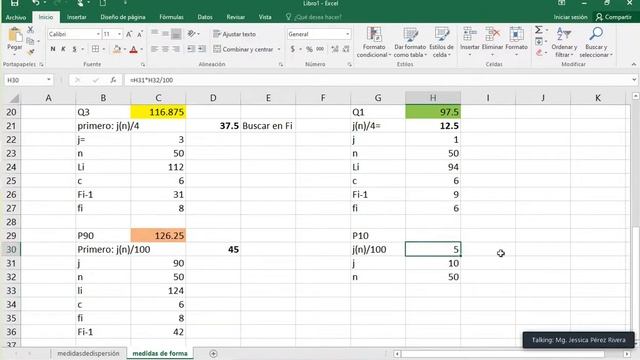Select green cell with 97.5
The height and width of the screenshot is (360, 640).
click(433, 112)
